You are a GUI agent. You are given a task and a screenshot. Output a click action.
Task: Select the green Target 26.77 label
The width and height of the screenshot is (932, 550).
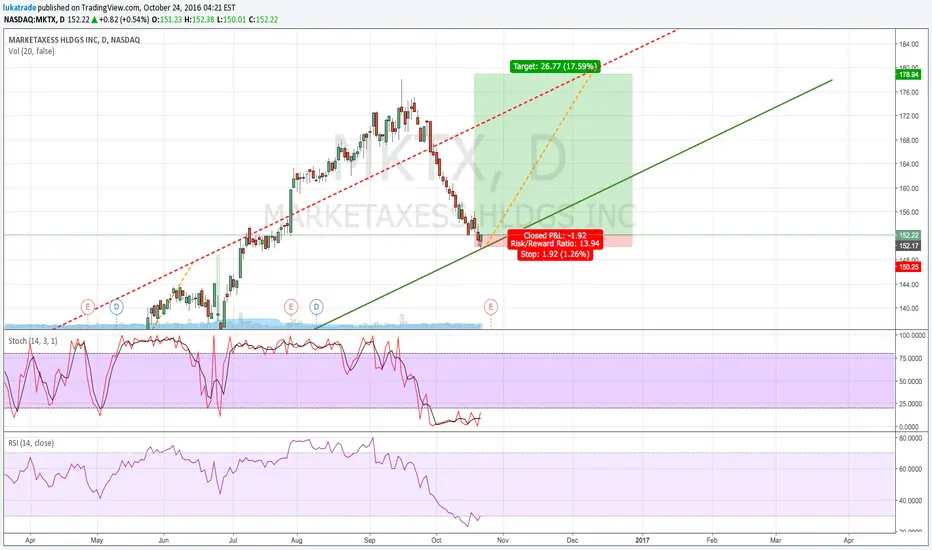pyautogui.click(x=555, y=67)
